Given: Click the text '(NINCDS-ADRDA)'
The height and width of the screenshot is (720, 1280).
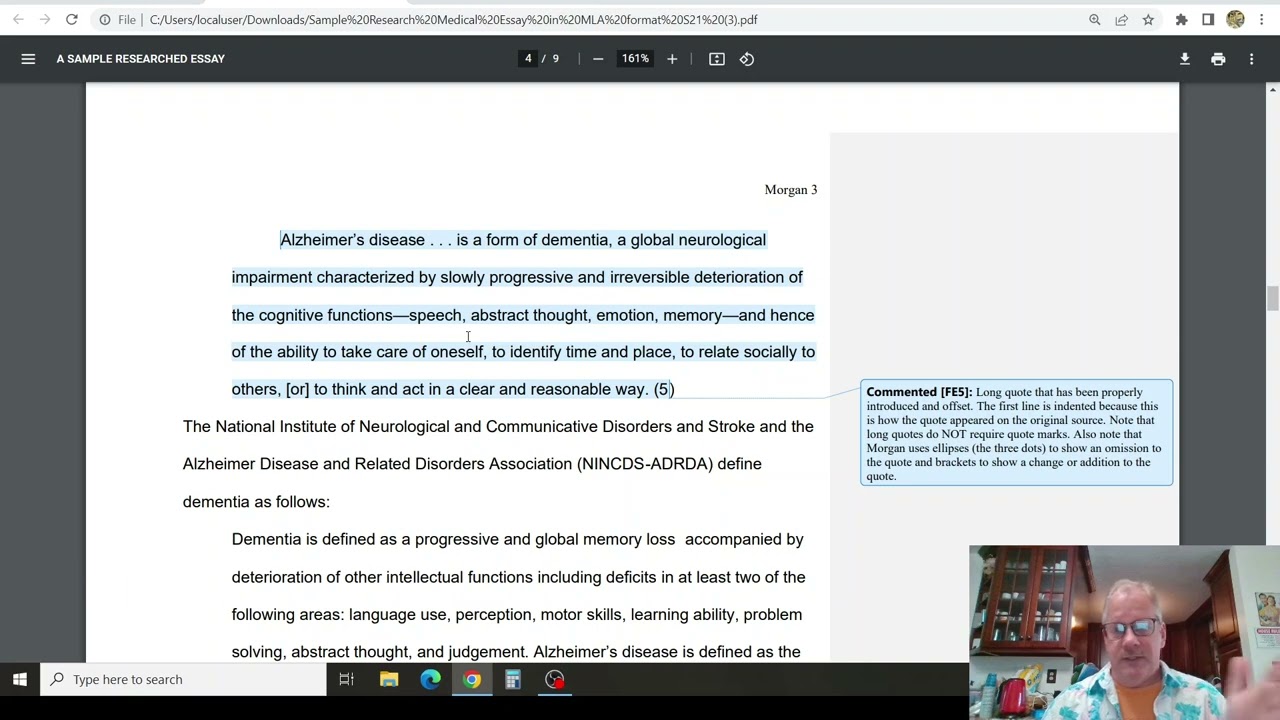Looking at the screenshot, I should 645,464.
